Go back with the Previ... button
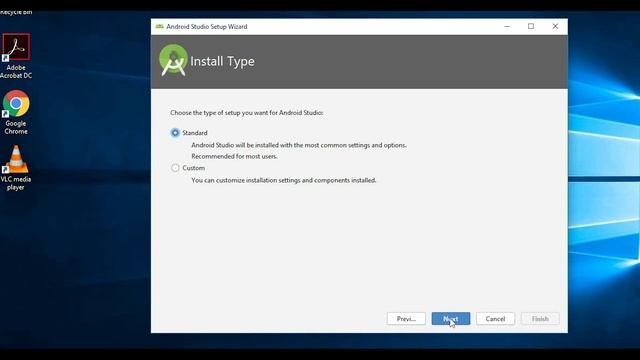 pos(406,319)
